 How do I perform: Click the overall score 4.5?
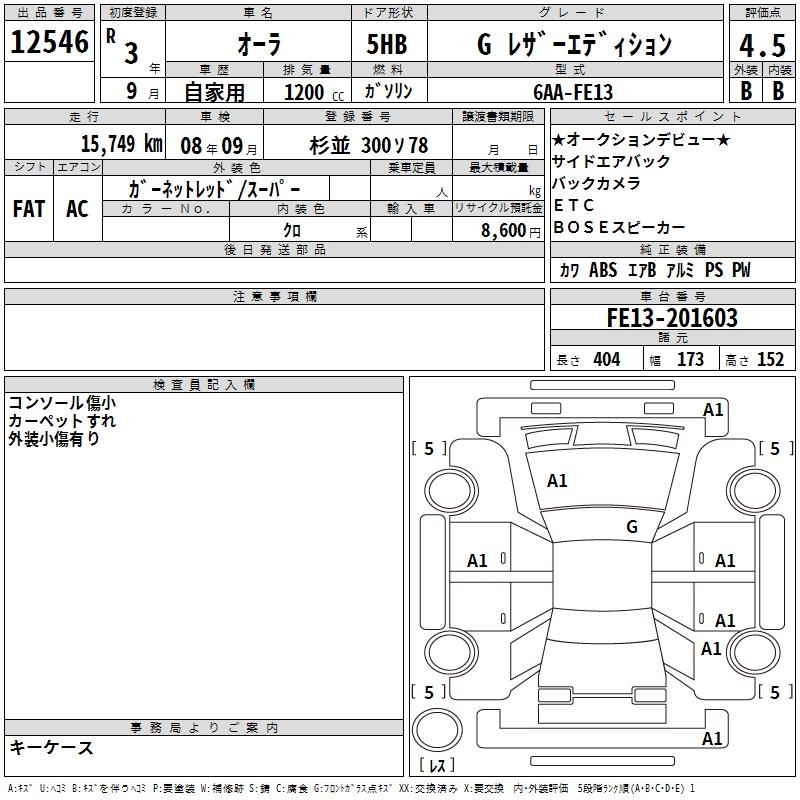(763, 46)
